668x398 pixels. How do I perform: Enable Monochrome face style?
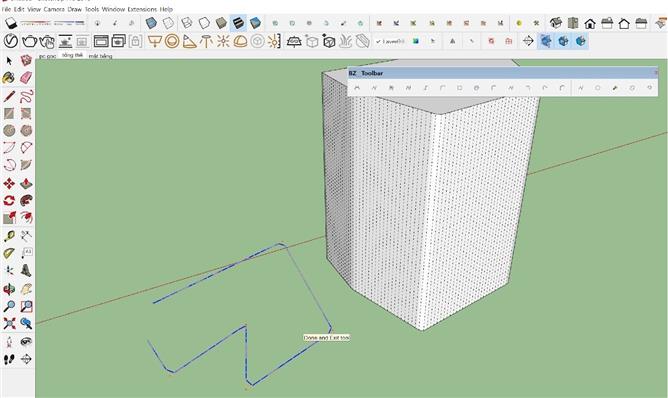[255, 23]
